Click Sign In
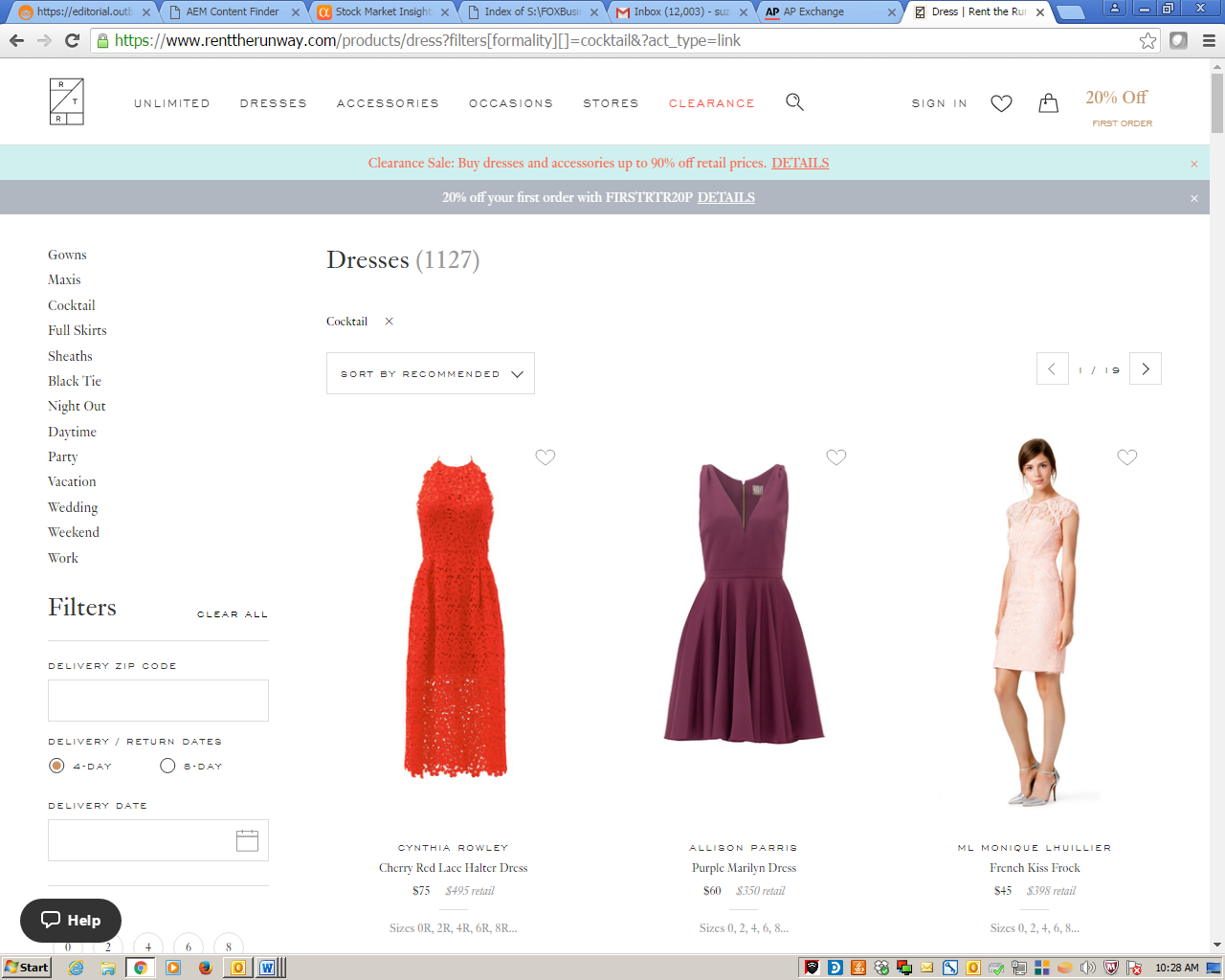 pyautogui.click(x=940, y=103)
